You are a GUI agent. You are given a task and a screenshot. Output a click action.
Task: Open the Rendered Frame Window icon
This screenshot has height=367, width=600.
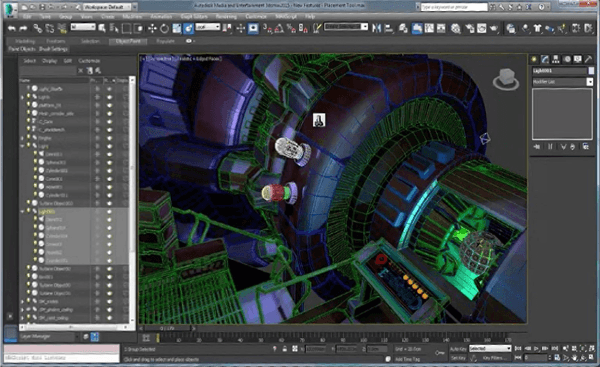(x=481, y=28)
